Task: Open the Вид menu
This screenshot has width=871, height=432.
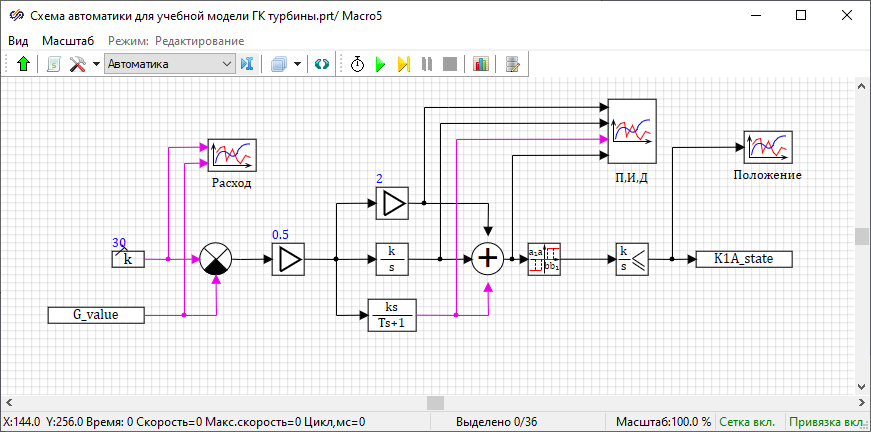Action: tap(18, 40)
